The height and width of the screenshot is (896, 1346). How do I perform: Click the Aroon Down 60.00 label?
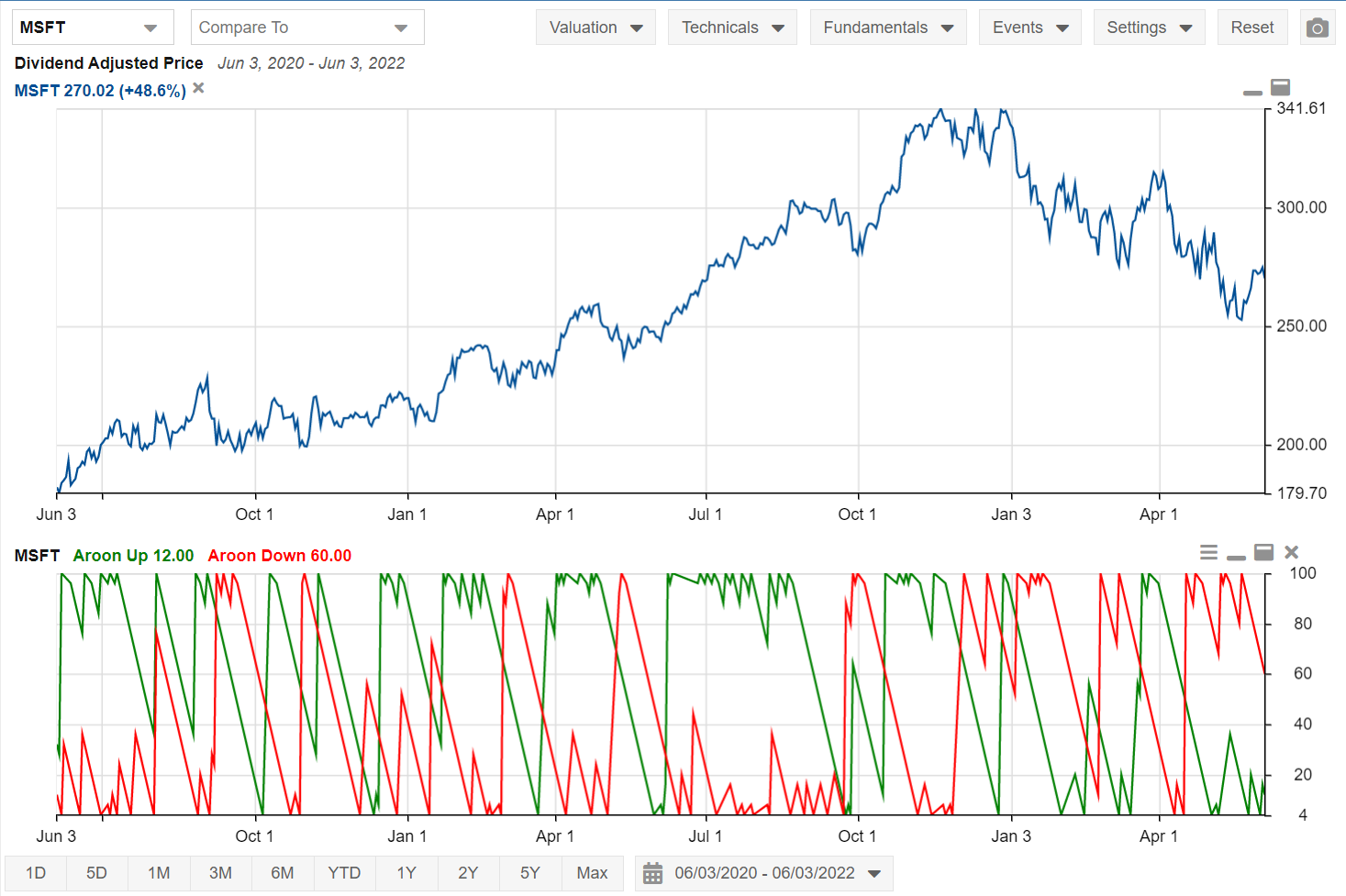pyautogui.click(x=280, y=556)
